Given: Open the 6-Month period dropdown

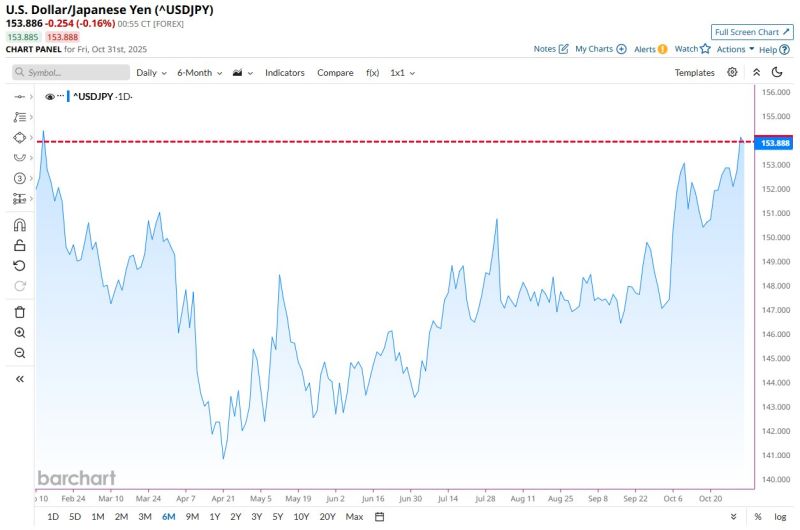Looking at the screenshot, I should click(x=199, y=72).
